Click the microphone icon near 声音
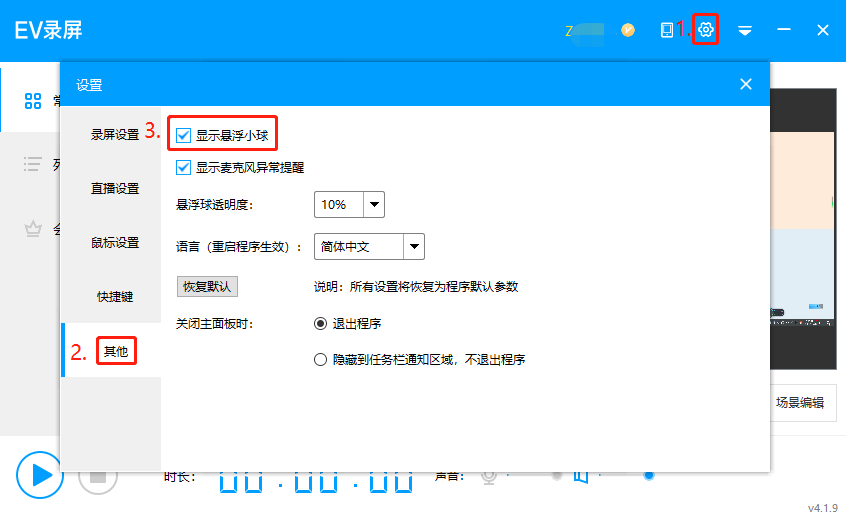This screenshot has height=515, width=846. [489, 476]
